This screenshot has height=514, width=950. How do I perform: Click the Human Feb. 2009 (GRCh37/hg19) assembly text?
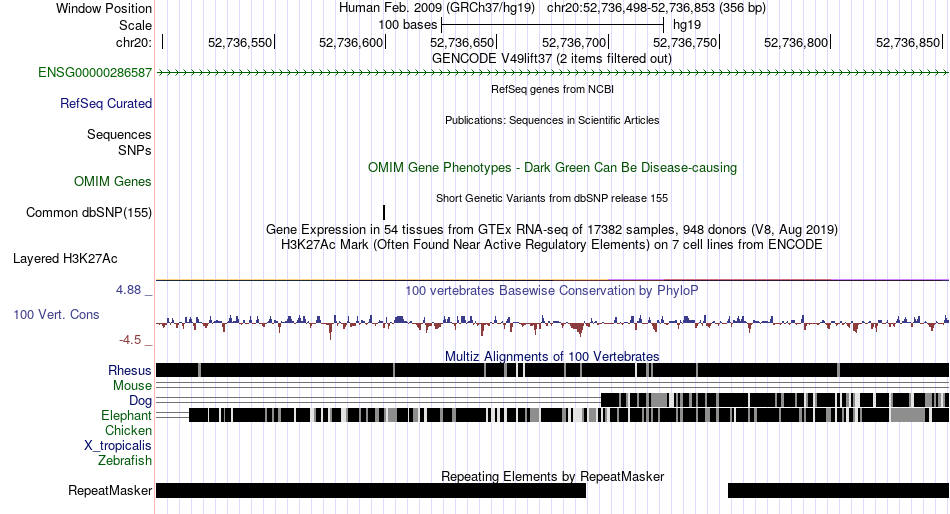[x=437, y=8]
